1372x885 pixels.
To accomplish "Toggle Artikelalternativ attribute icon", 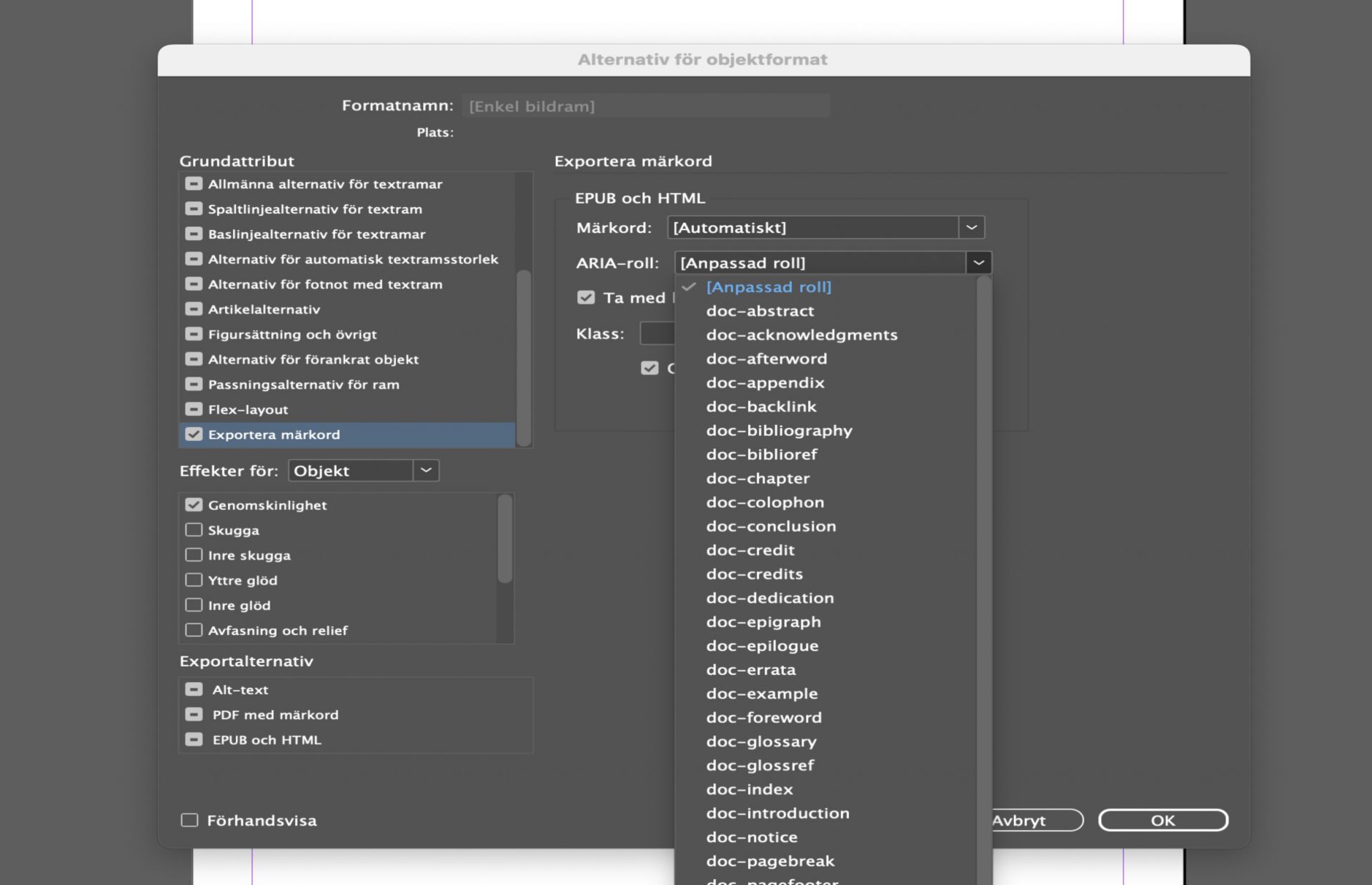I will pos(194,309).
